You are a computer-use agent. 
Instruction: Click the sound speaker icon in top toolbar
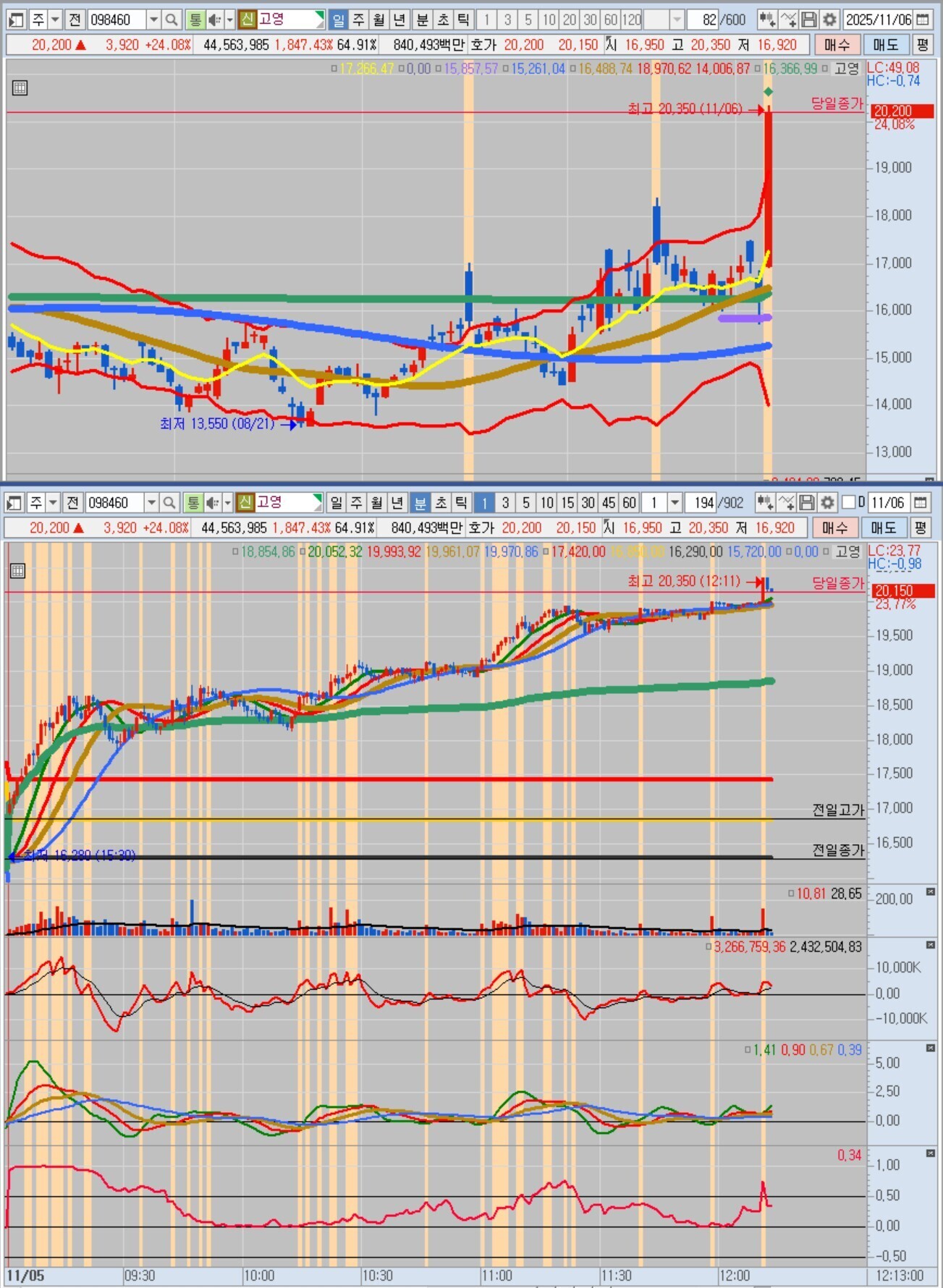click(x=215, y=20)
